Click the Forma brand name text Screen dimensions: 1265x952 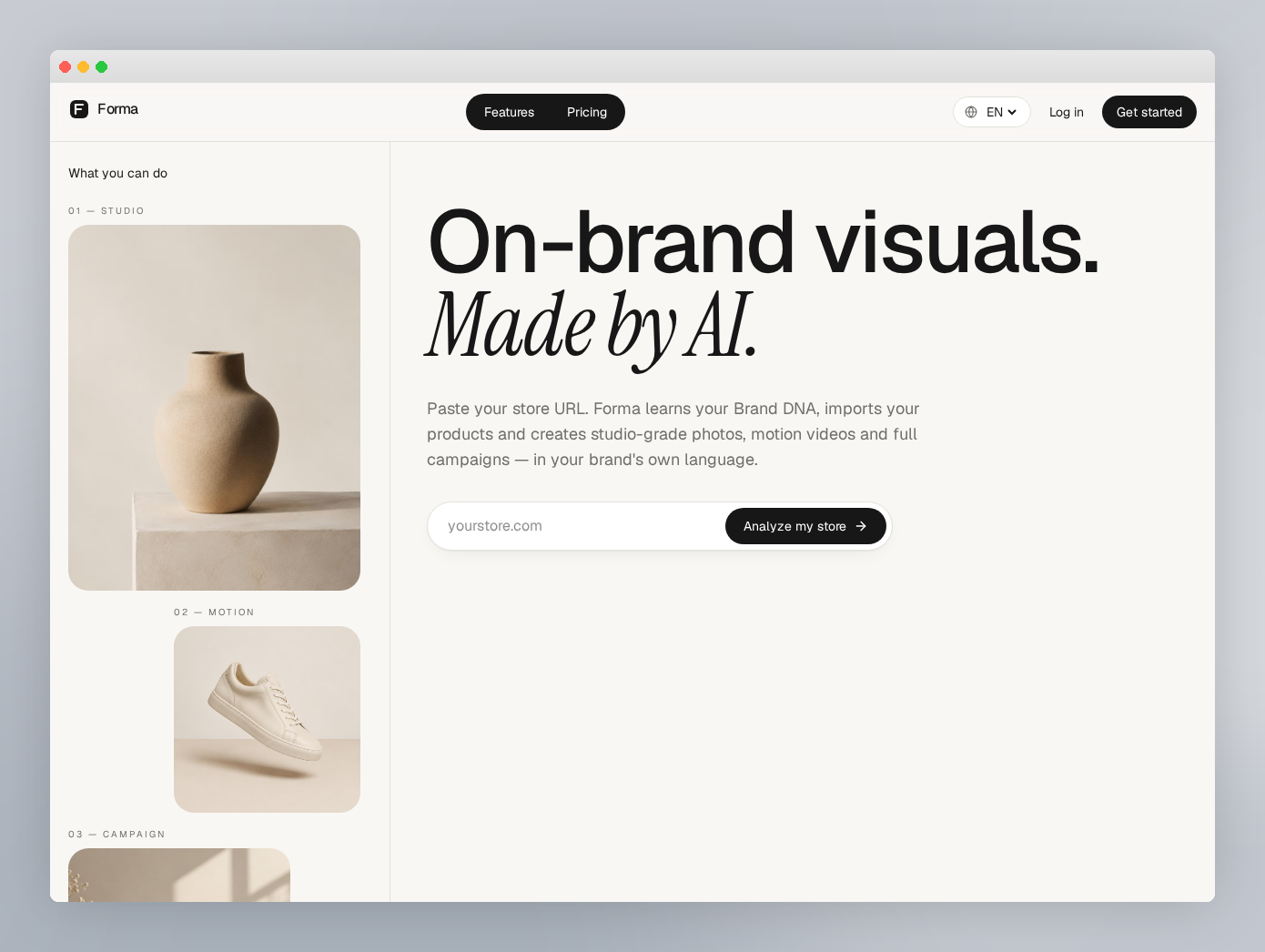pos(118,109)
